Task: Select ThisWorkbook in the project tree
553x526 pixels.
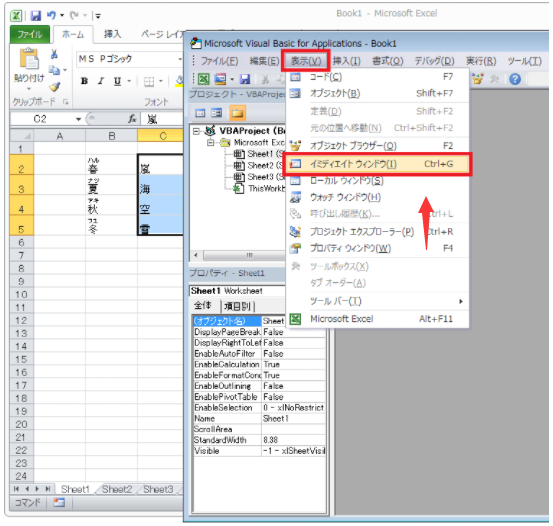Action: coord(259,188)
